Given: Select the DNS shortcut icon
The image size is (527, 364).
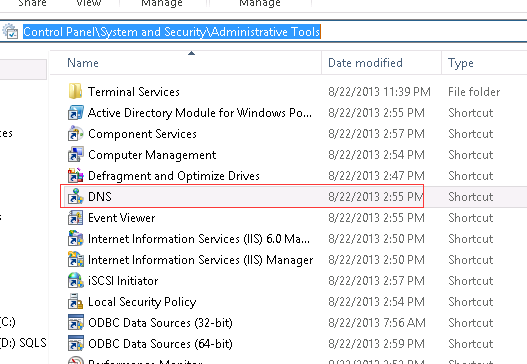Looking at the screenshot, I should (75, 196).
